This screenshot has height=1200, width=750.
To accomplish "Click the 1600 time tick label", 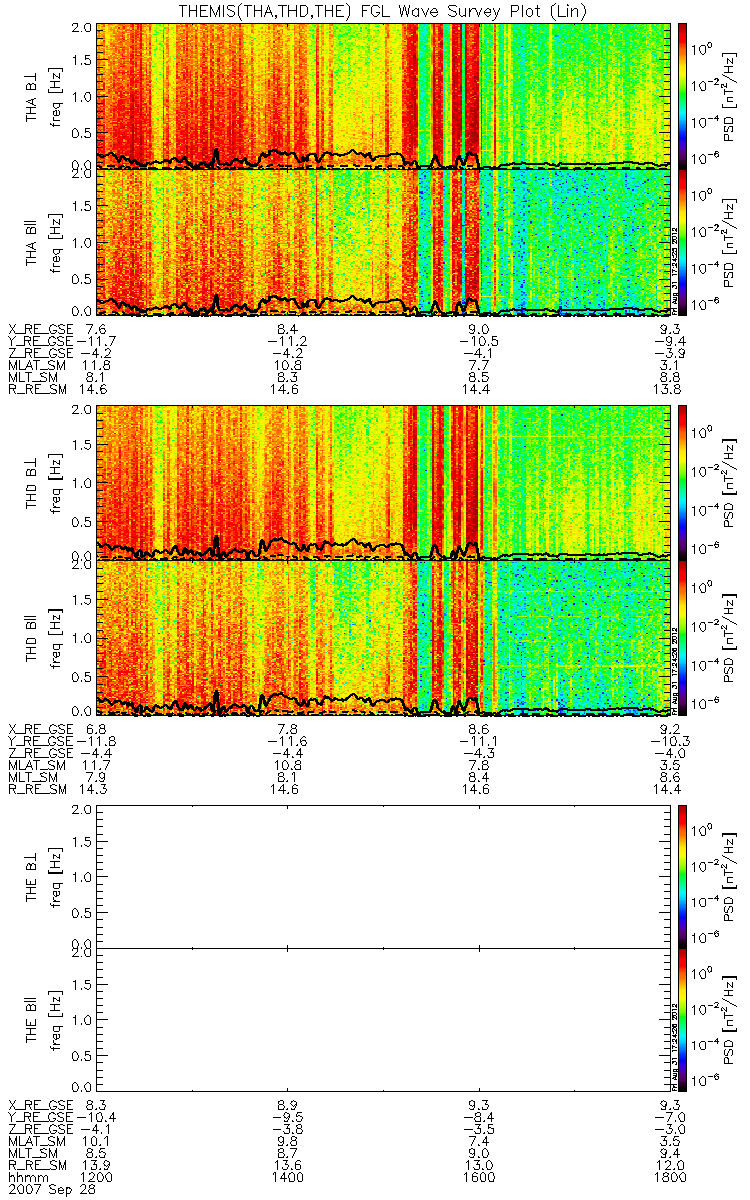I will pos(479,1180).
